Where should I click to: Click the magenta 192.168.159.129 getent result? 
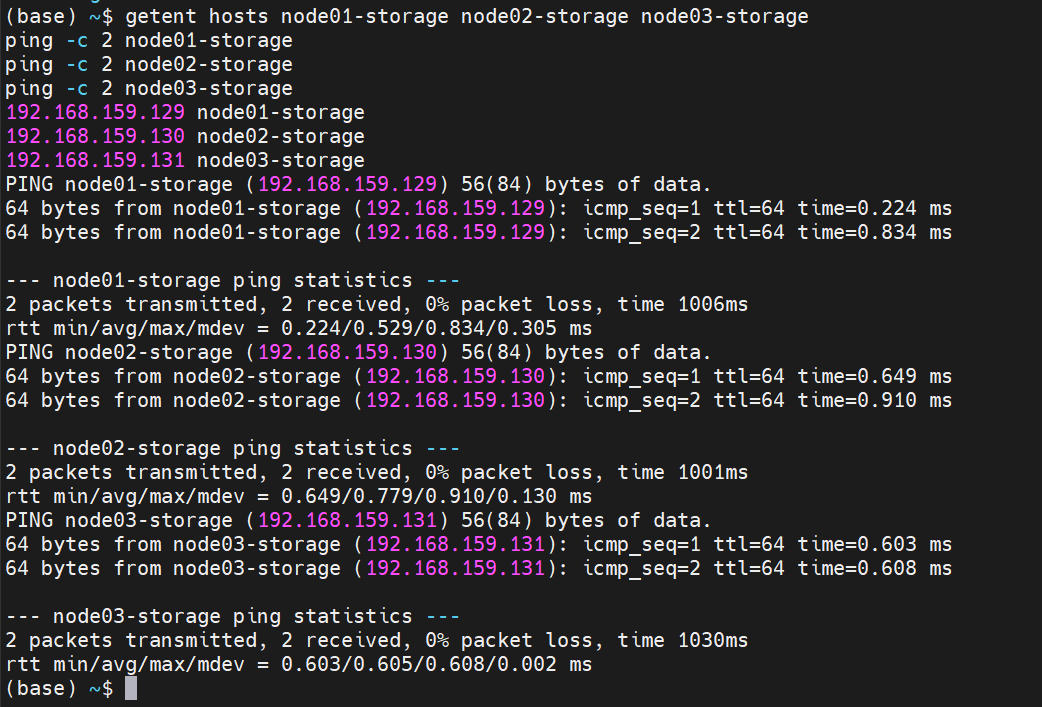click(95, 112)
